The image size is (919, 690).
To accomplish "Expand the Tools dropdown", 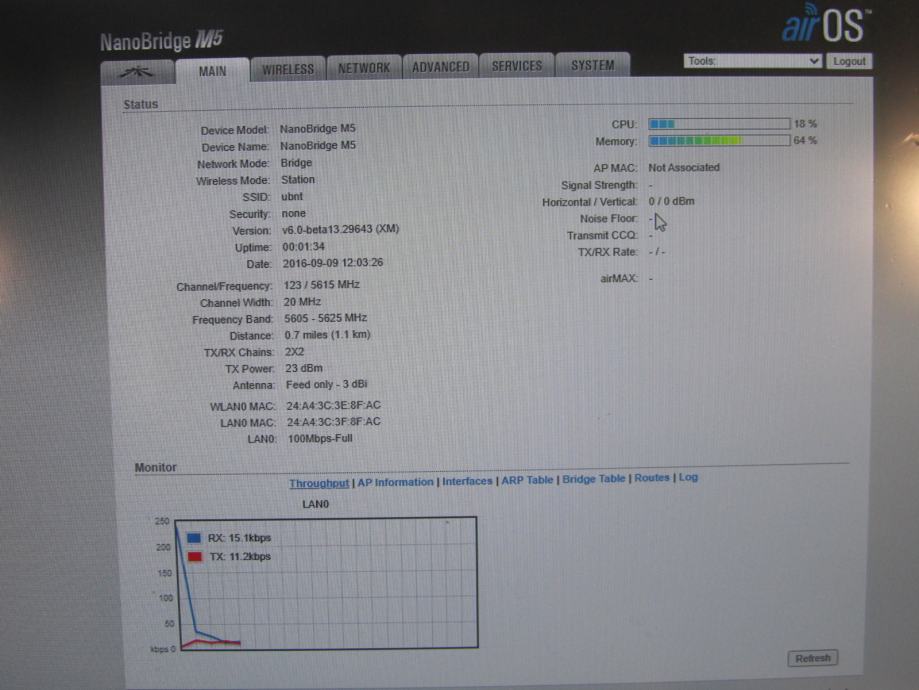I will (752, 61).
